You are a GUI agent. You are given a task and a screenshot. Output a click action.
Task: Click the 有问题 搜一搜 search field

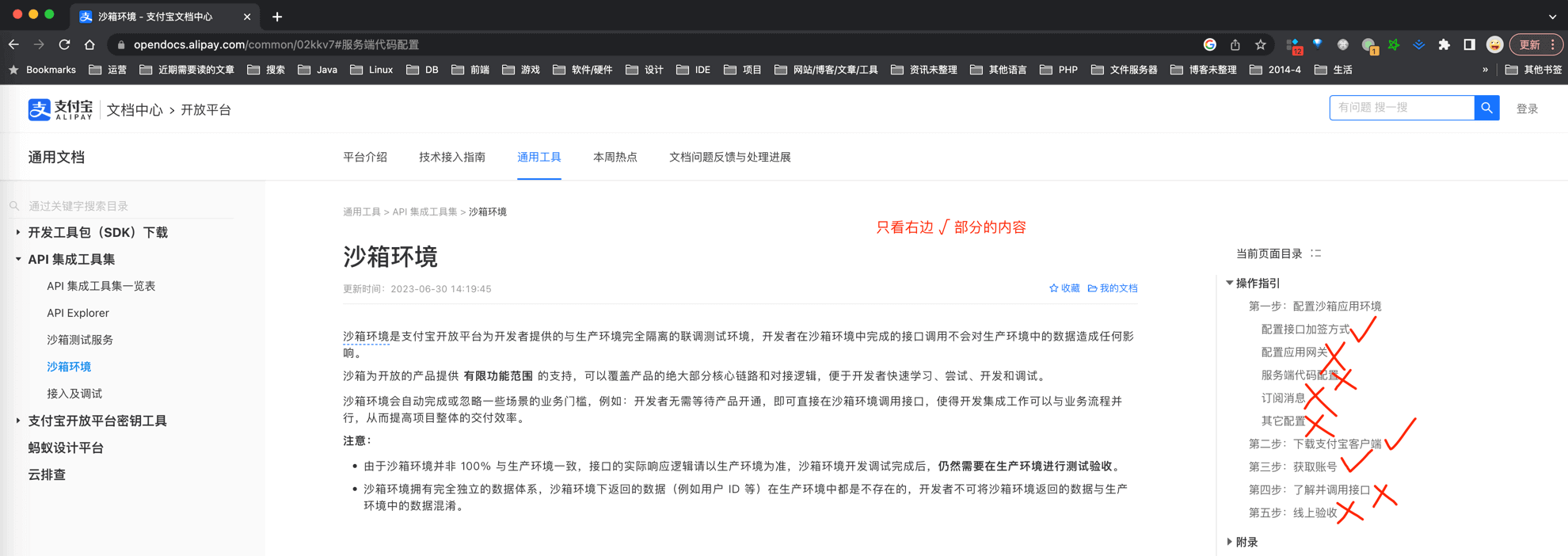1400,108
